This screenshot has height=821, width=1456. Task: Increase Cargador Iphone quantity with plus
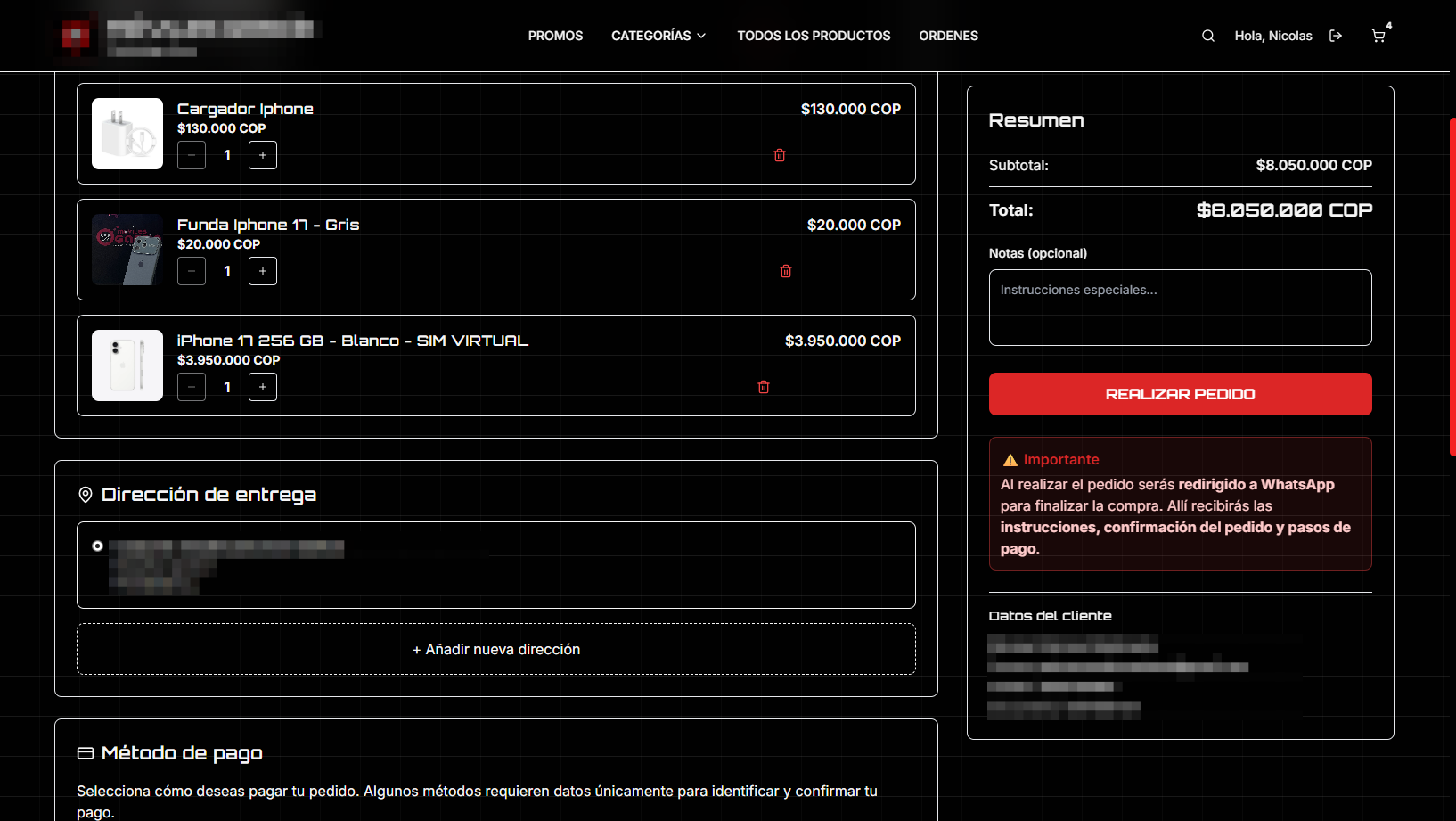pos(263,155)
